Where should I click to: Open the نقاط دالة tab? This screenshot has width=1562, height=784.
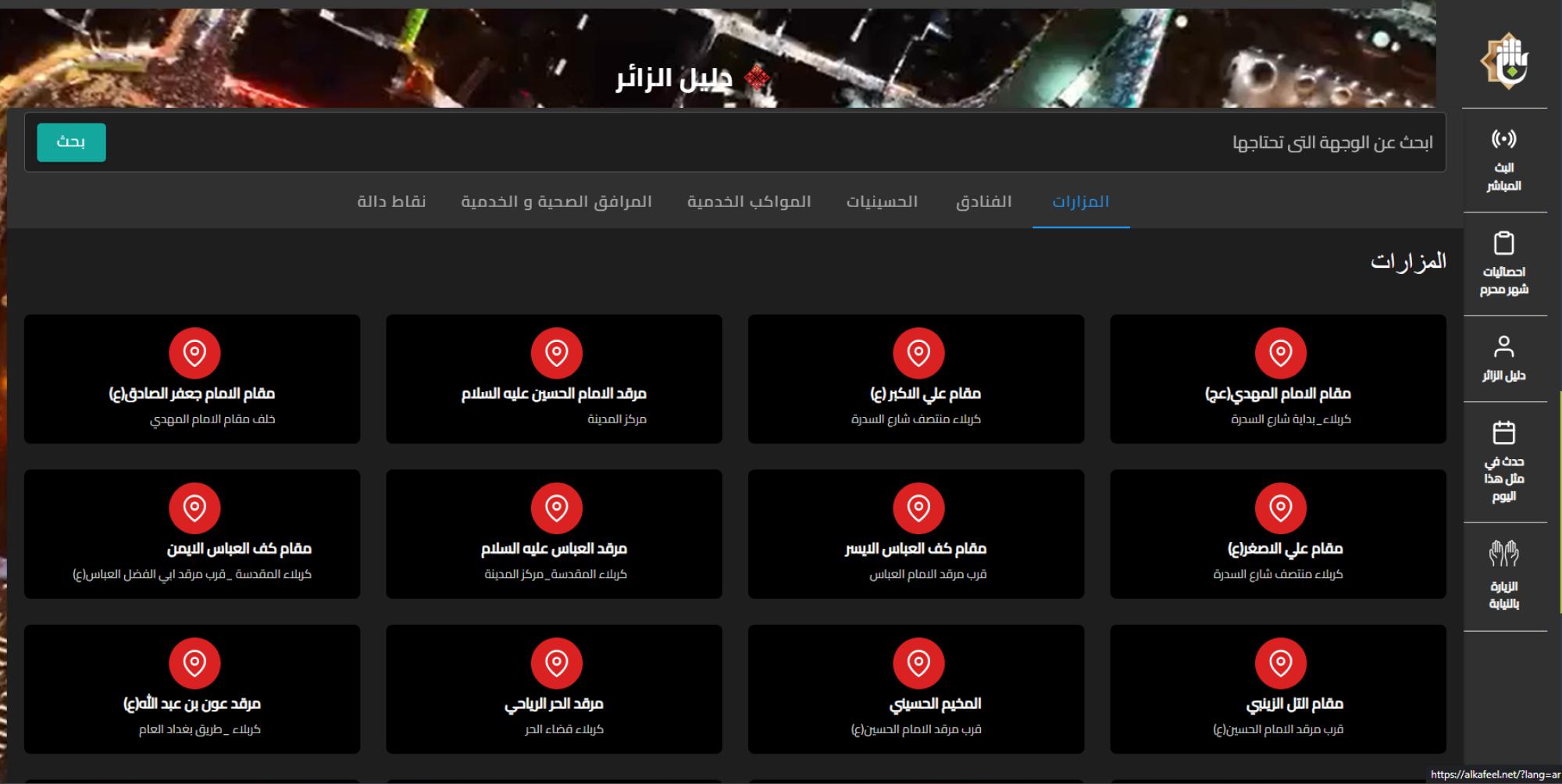(x=391, y=201)
